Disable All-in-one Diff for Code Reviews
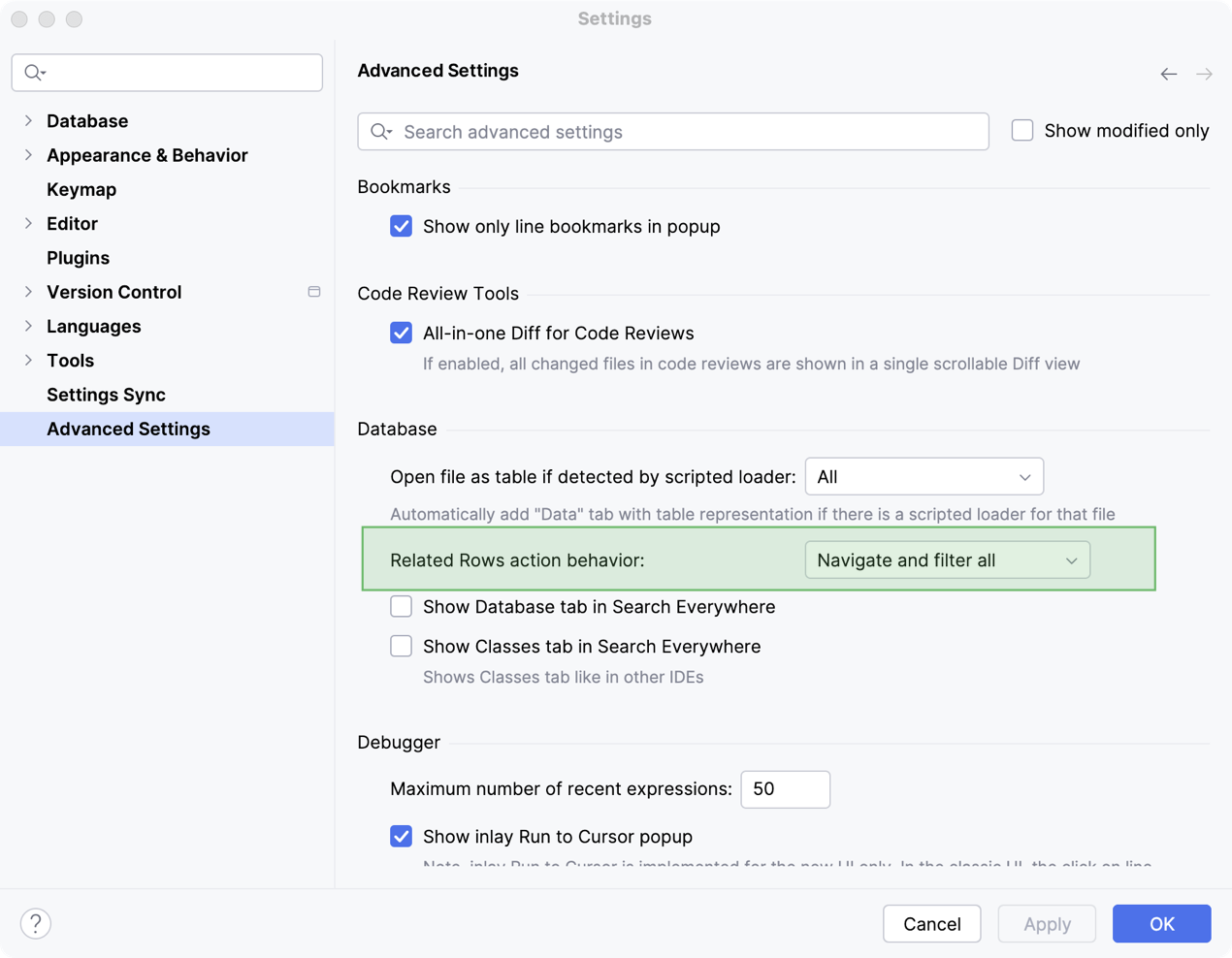The height and width of the screenshot is (958, 1232). pyautogui.click(x=401, y=334)
